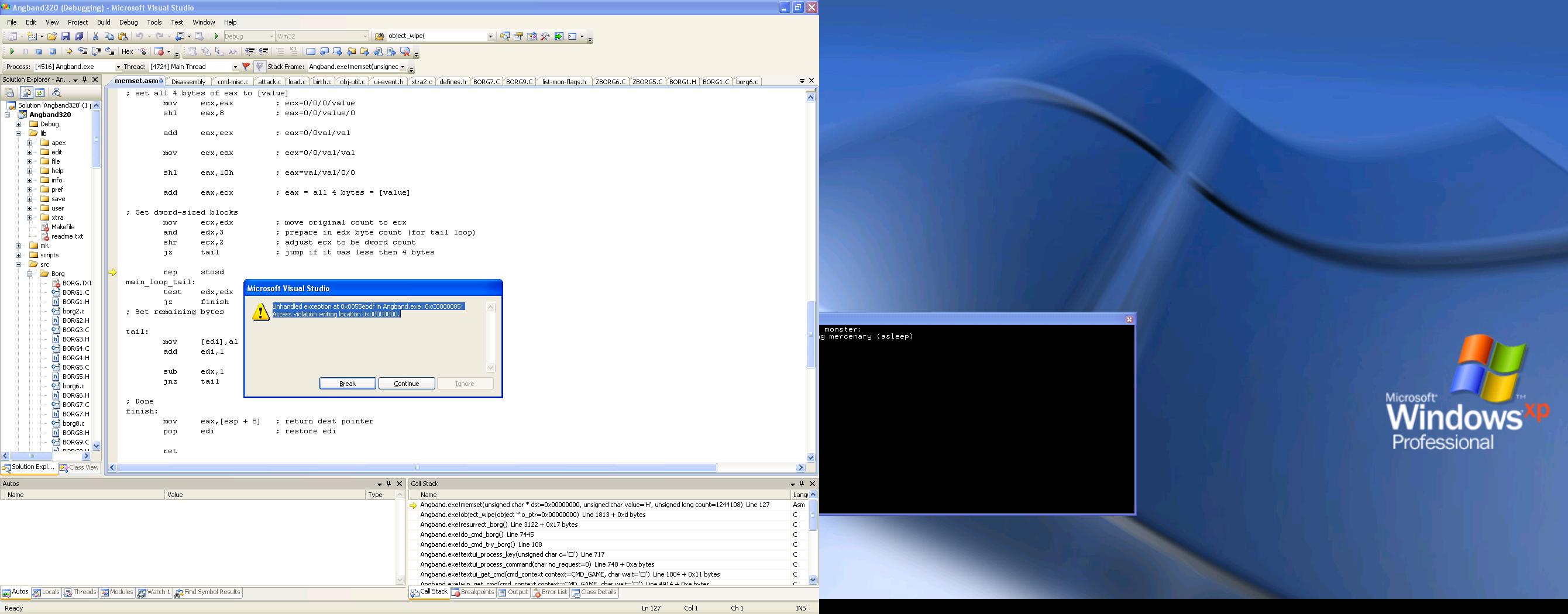Click the Paste clipboard icon

pyautogui.click(x=122, y=36)
